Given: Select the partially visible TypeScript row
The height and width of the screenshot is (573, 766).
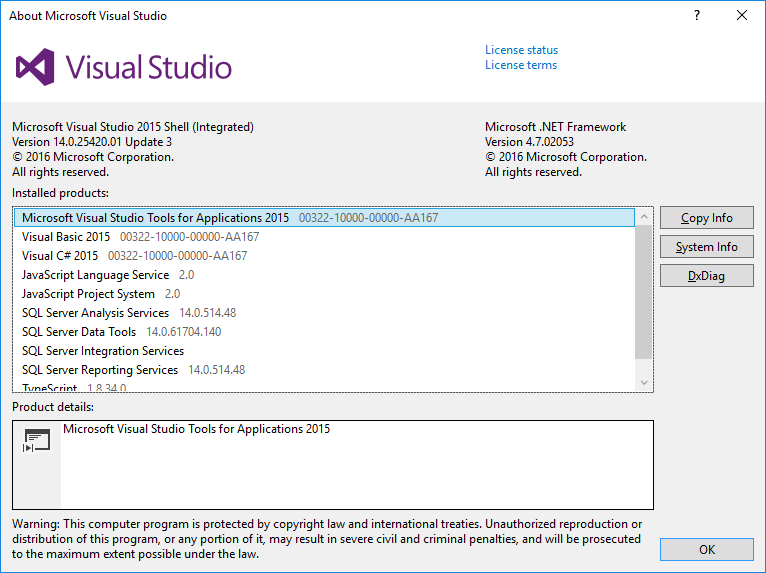Looking at the screenshot, I should [x=324, y=386].
